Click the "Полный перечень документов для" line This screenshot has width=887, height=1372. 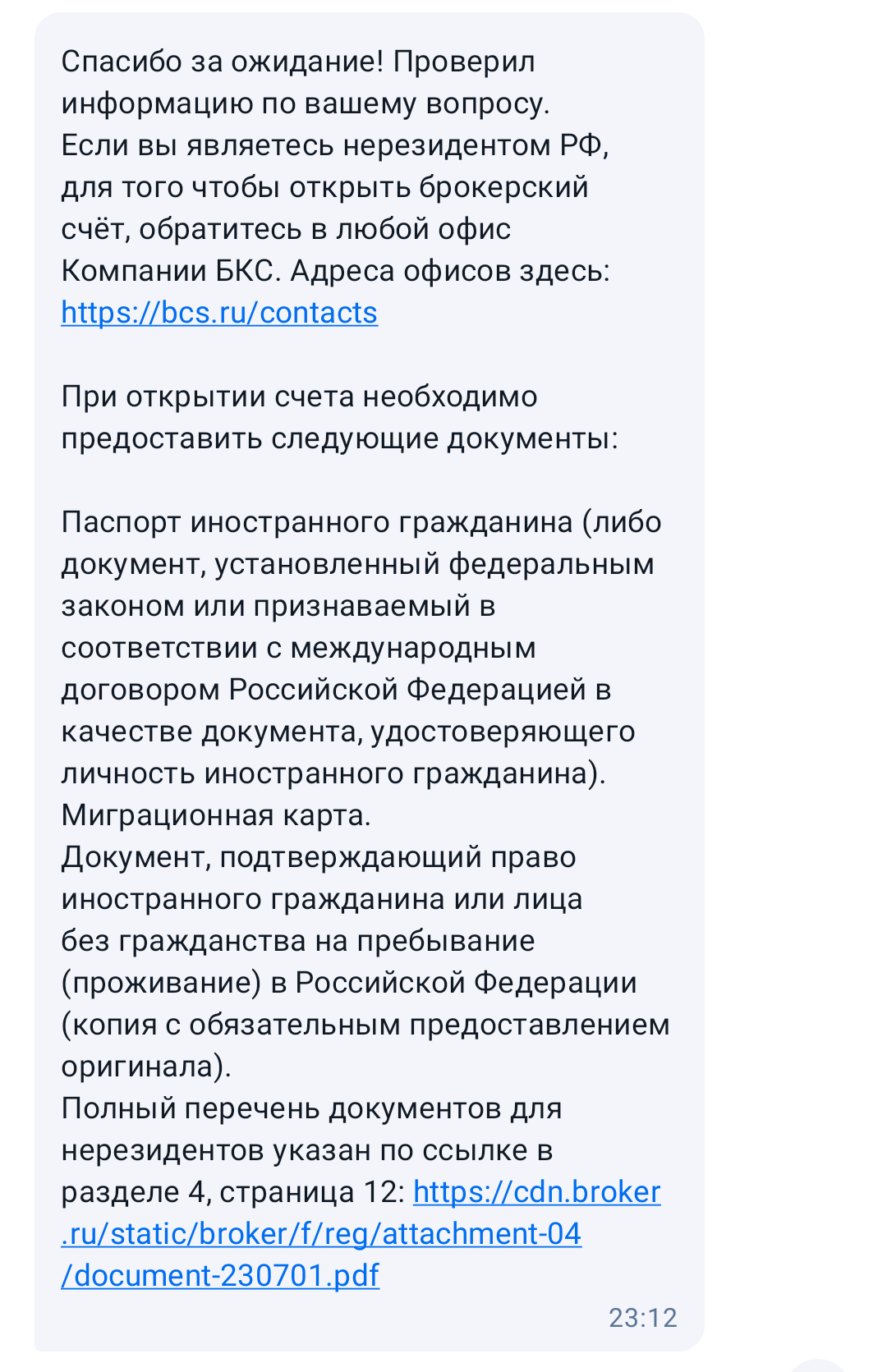coord(311,1108)
